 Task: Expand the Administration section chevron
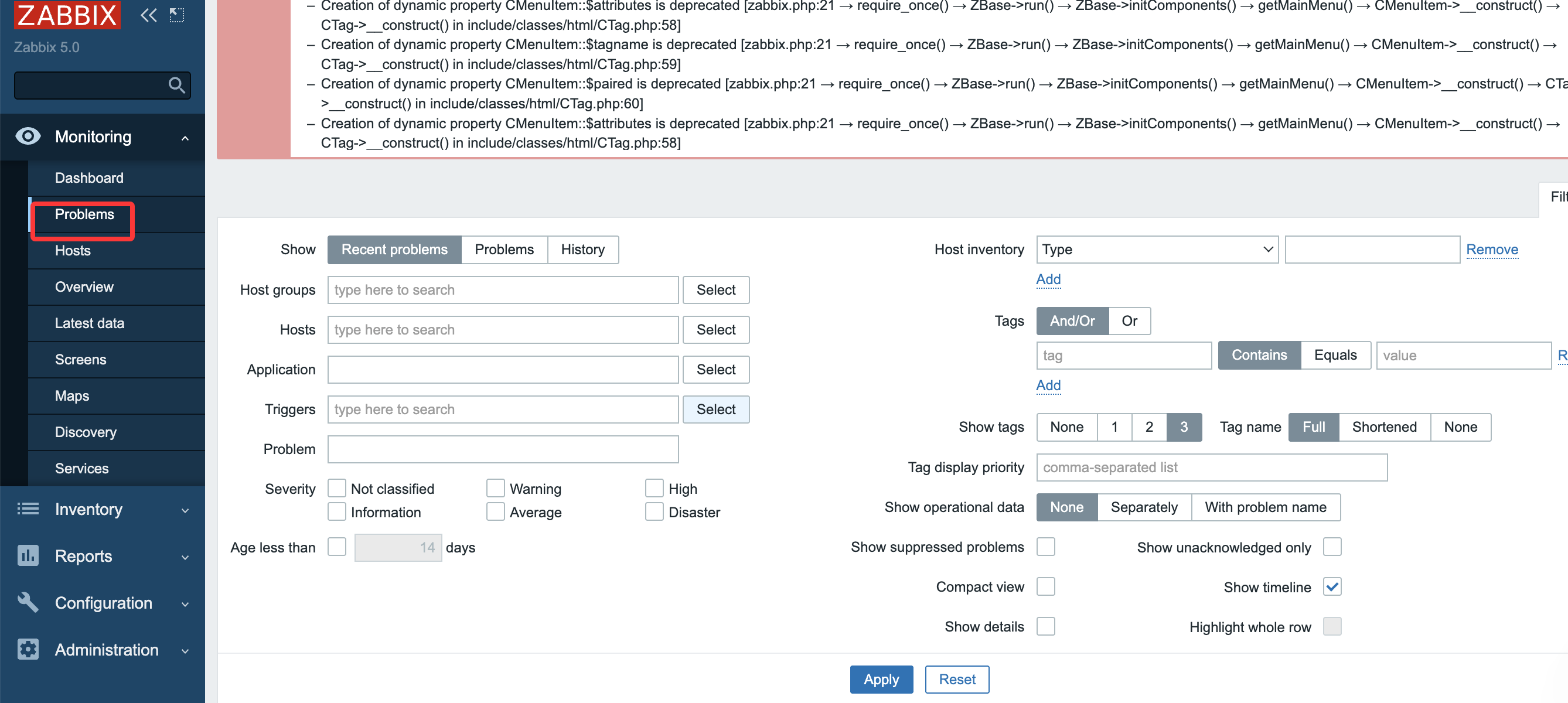(x=185, y=651)
